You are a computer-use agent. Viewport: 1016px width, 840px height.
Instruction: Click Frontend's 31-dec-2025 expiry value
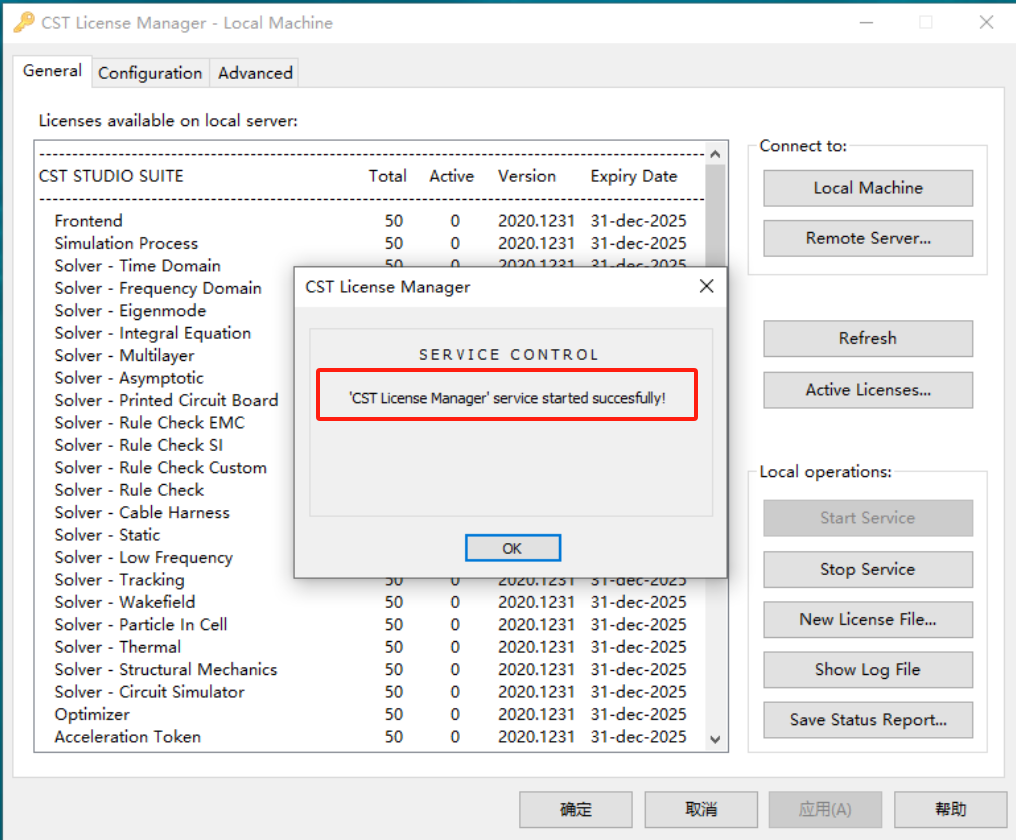click(638, 221)
